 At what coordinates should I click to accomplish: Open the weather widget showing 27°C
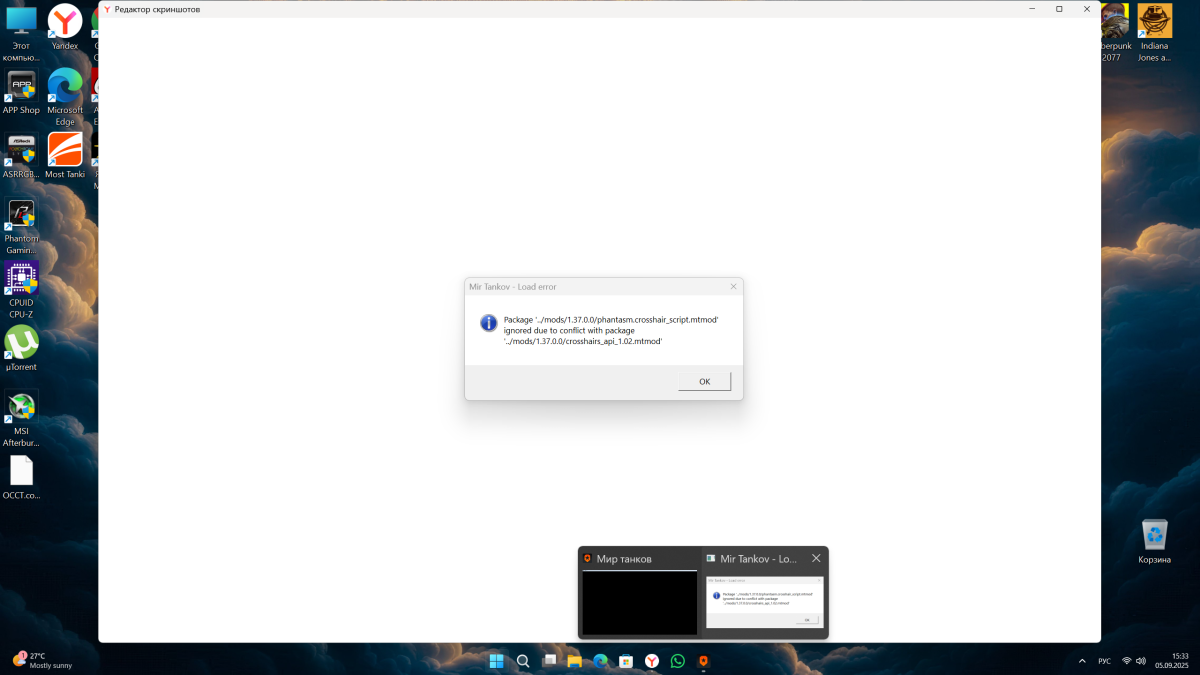coord(42,660)
